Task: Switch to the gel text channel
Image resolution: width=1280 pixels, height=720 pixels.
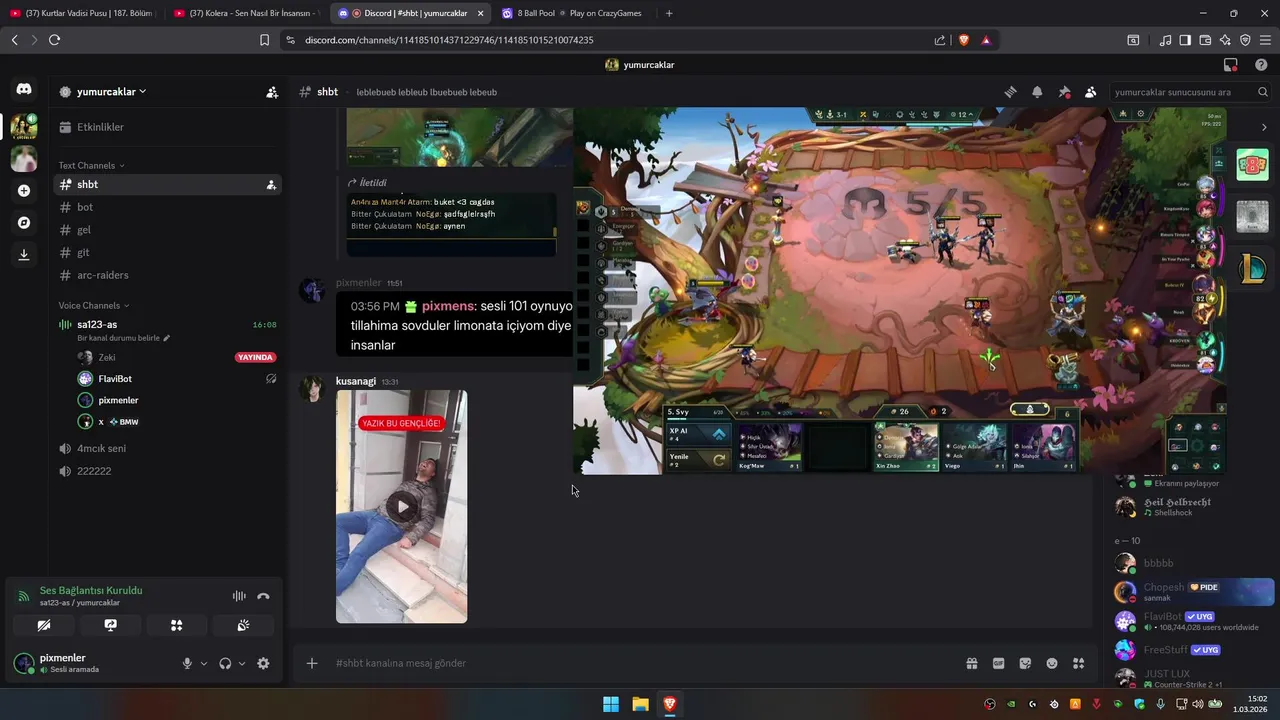Action: pos(167,230)
